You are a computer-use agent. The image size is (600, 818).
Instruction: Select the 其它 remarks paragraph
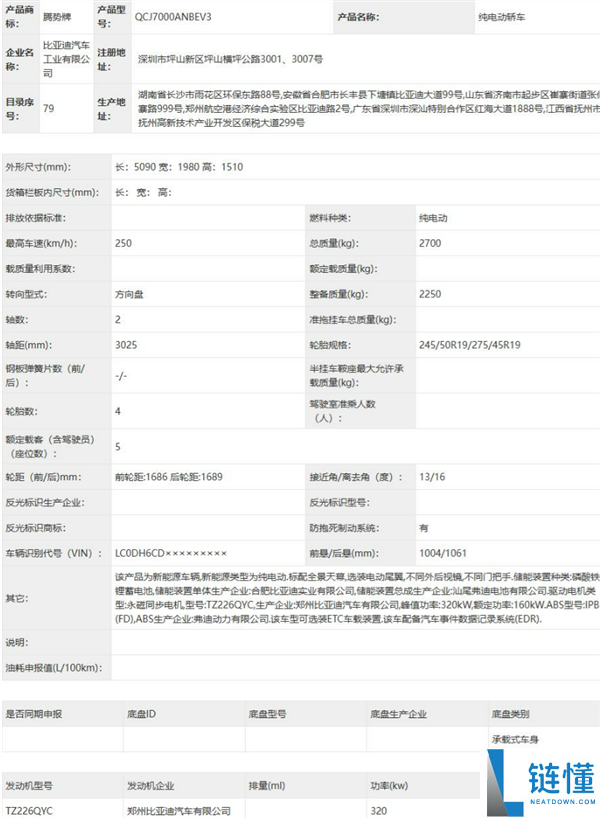(x=357, y=598)
